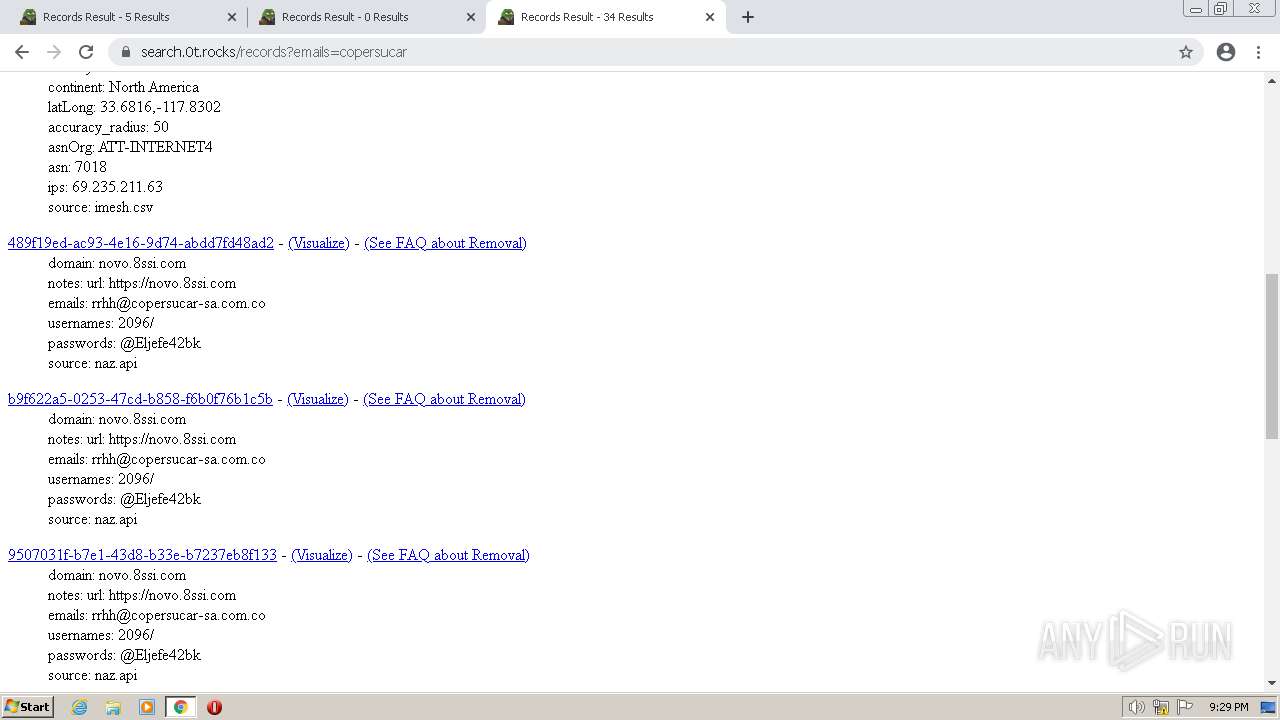This screenshot has width=1280, height=720.
Task: Select text 'ips: 69.235.211.63'
Action: pyautogui.click(x=105, y=187)
